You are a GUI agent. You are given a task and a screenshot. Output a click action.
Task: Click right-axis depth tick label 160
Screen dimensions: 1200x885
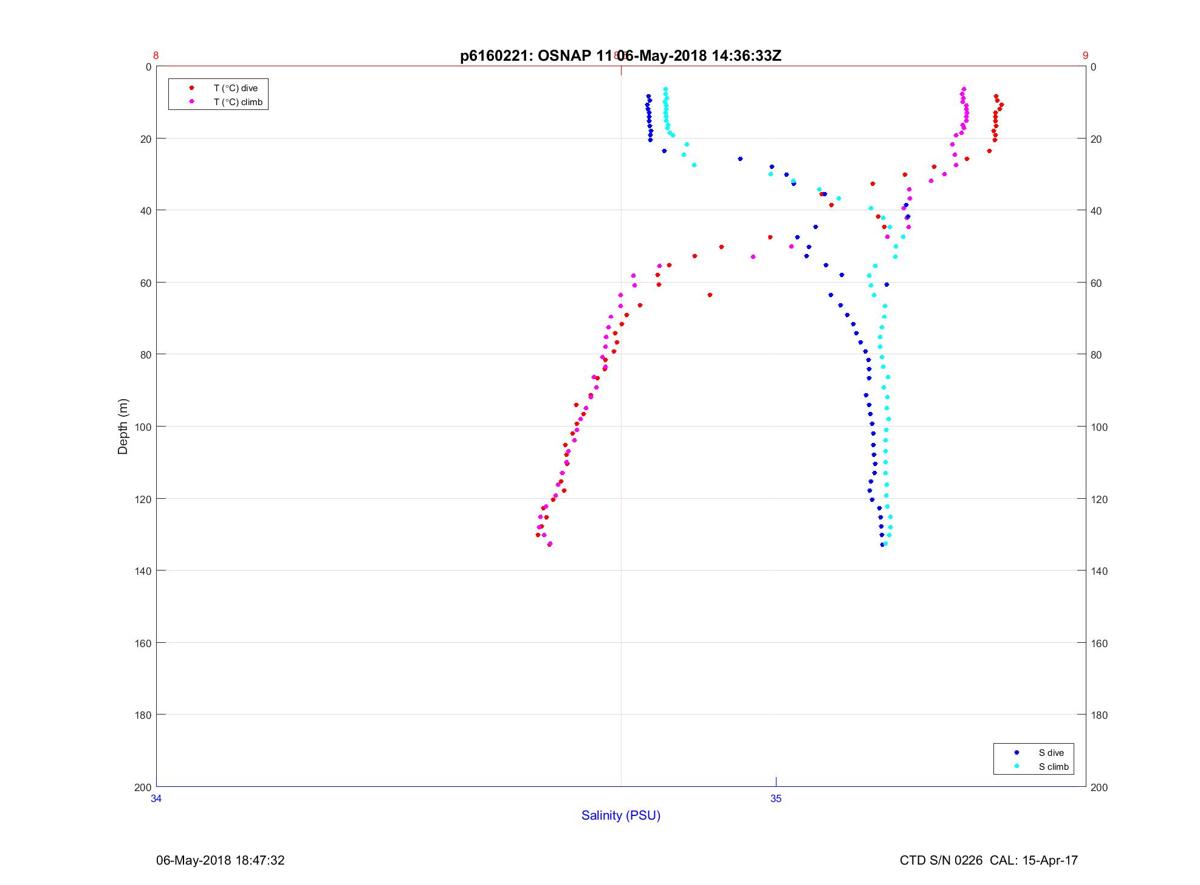[x=1100, y=643]
